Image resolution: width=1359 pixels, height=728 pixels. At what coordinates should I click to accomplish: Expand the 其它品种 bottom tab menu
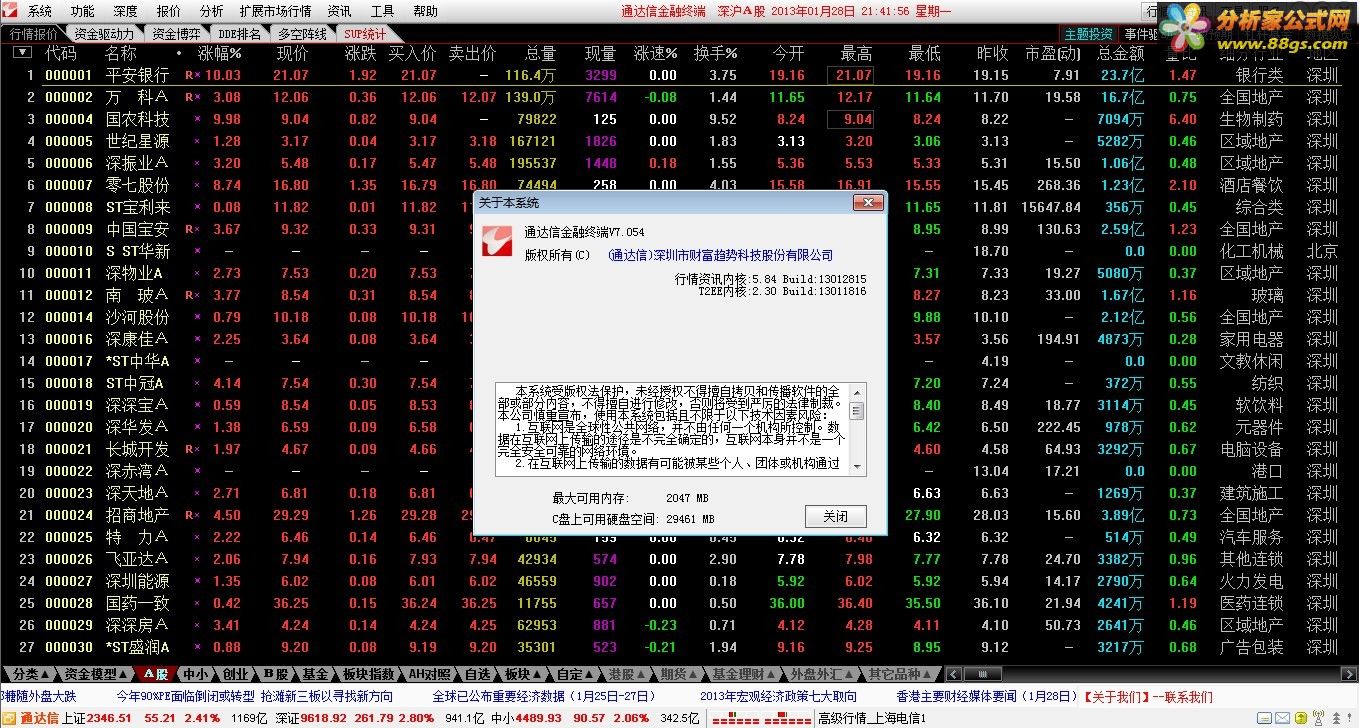coord(901,674)
